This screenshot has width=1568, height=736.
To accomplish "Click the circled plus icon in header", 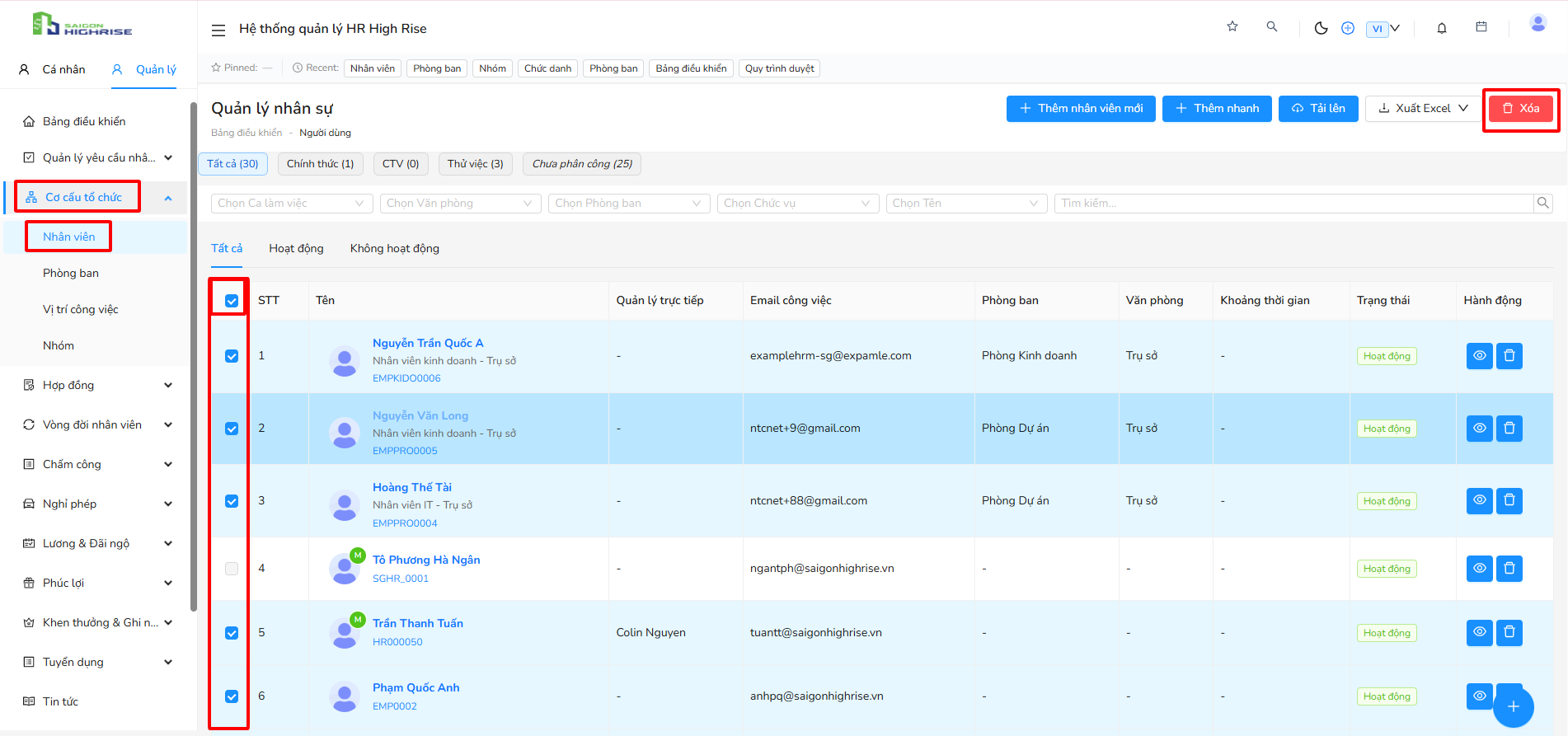I will point(1348,28).
